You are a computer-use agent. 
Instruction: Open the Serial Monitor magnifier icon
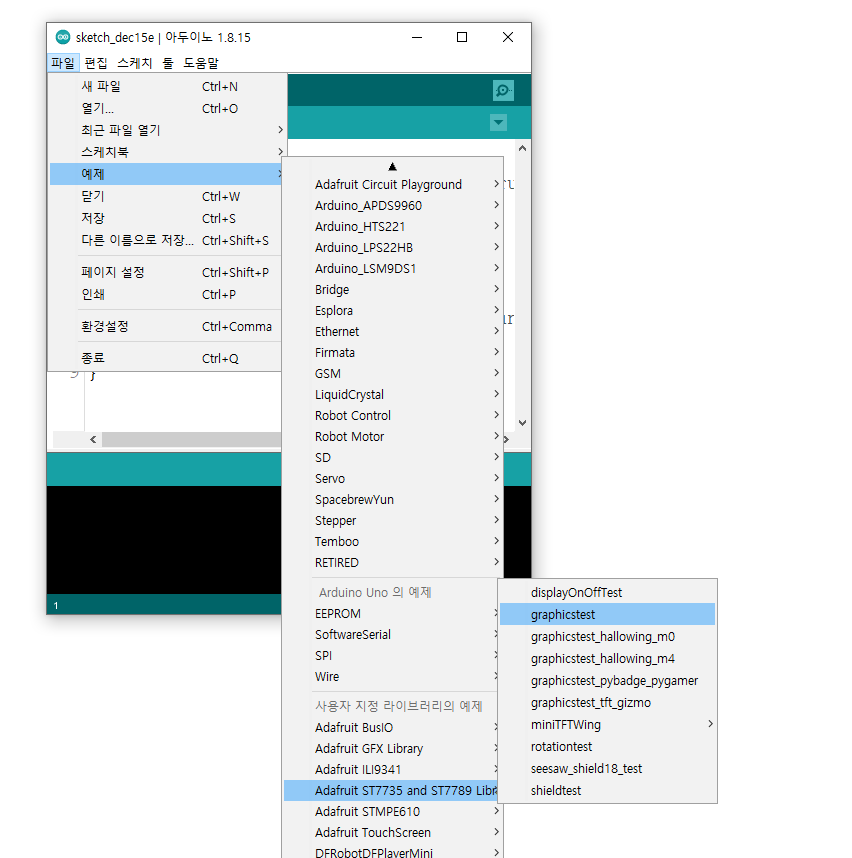(503, 90)
